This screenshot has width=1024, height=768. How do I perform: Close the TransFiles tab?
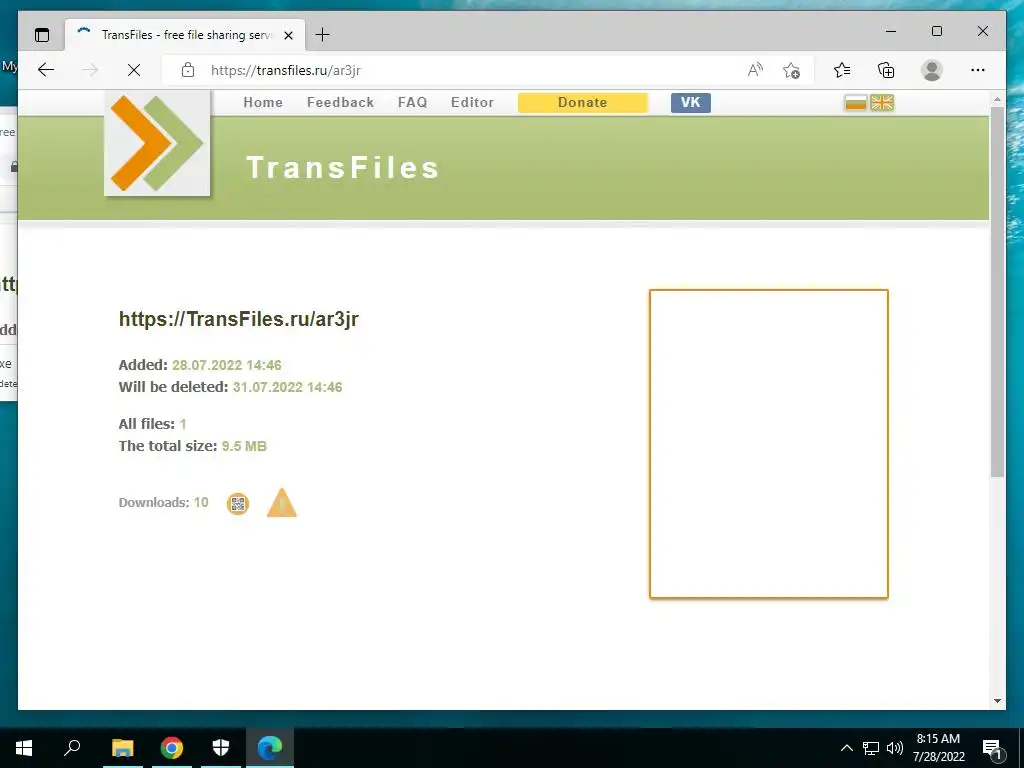tap(288, 35)
